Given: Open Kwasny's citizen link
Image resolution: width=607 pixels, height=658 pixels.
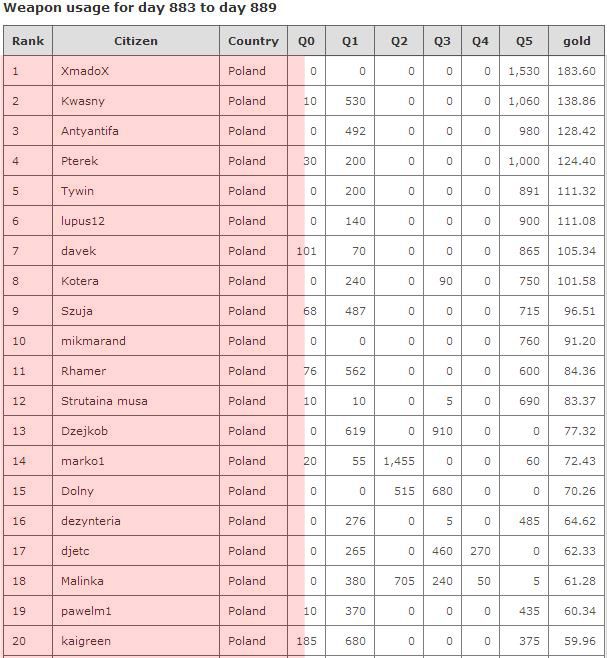Looking at the screenshot, I should point(83,101).
